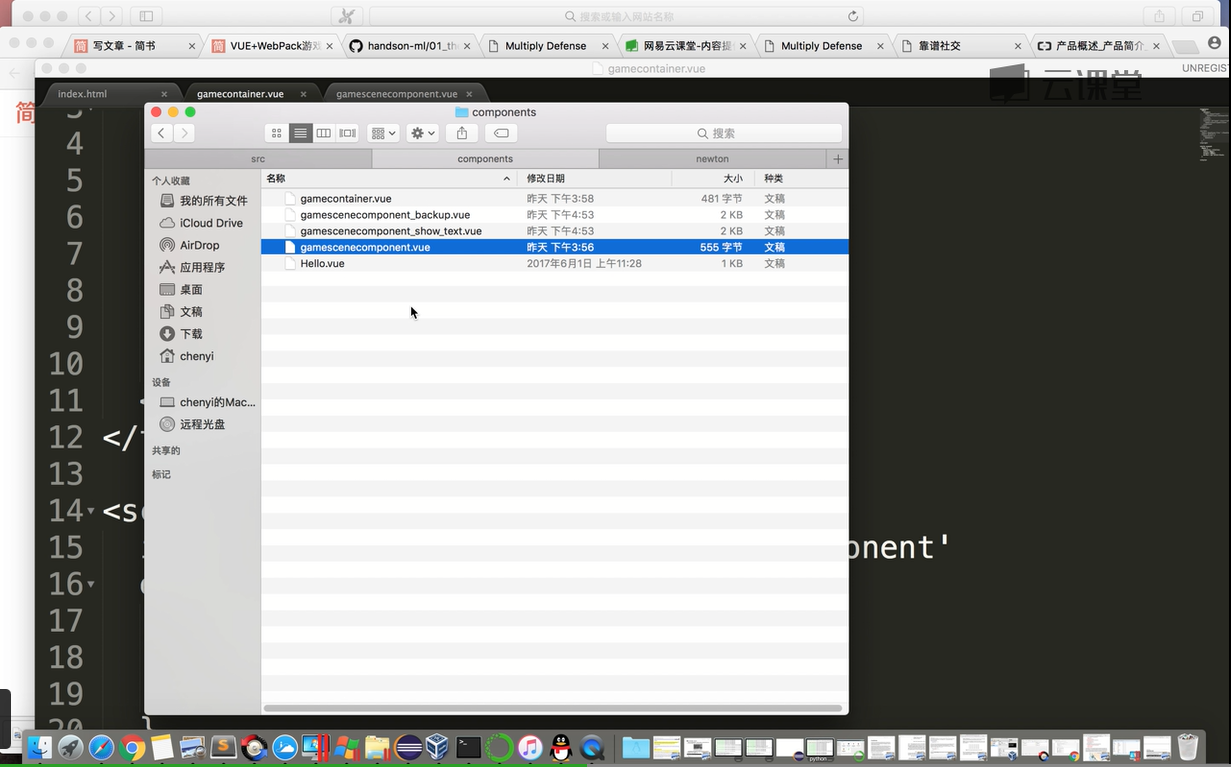Sort files by 种类 column header
1231x767 pixels.
[x=803, y=179]
